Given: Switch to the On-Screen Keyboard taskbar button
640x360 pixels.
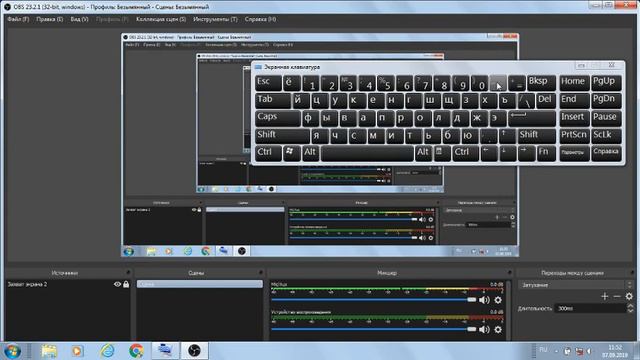Looking at the screenshot, I should 165,351.
